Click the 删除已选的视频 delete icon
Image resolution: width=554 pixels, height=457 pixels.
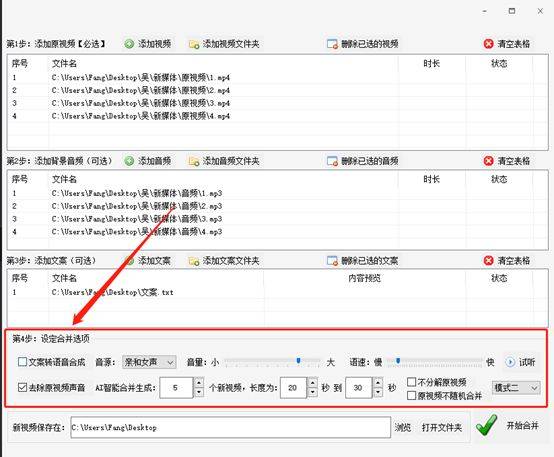(x=332, y=44)
